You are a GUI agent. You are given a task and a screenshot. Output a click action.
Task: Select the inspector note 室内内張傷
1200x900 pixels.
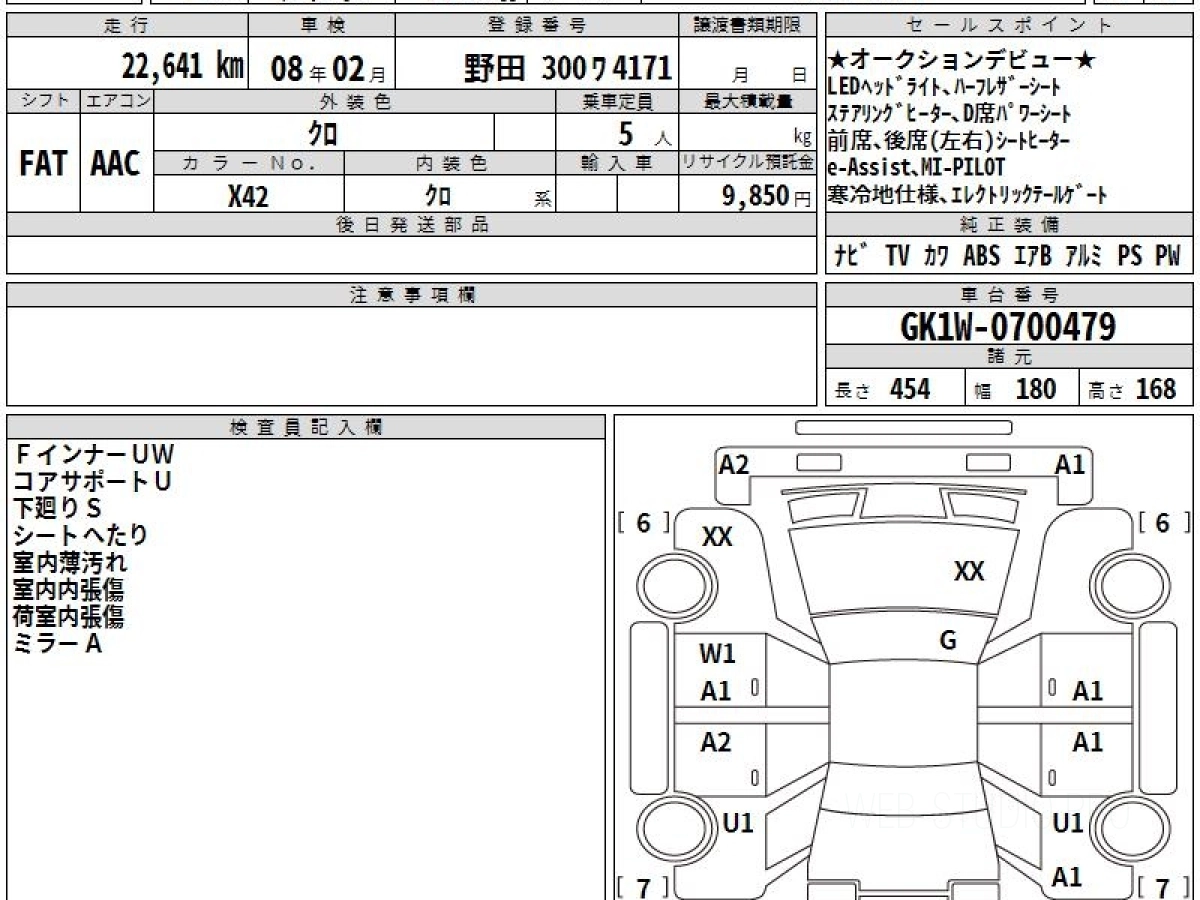[x=70, y=589]
